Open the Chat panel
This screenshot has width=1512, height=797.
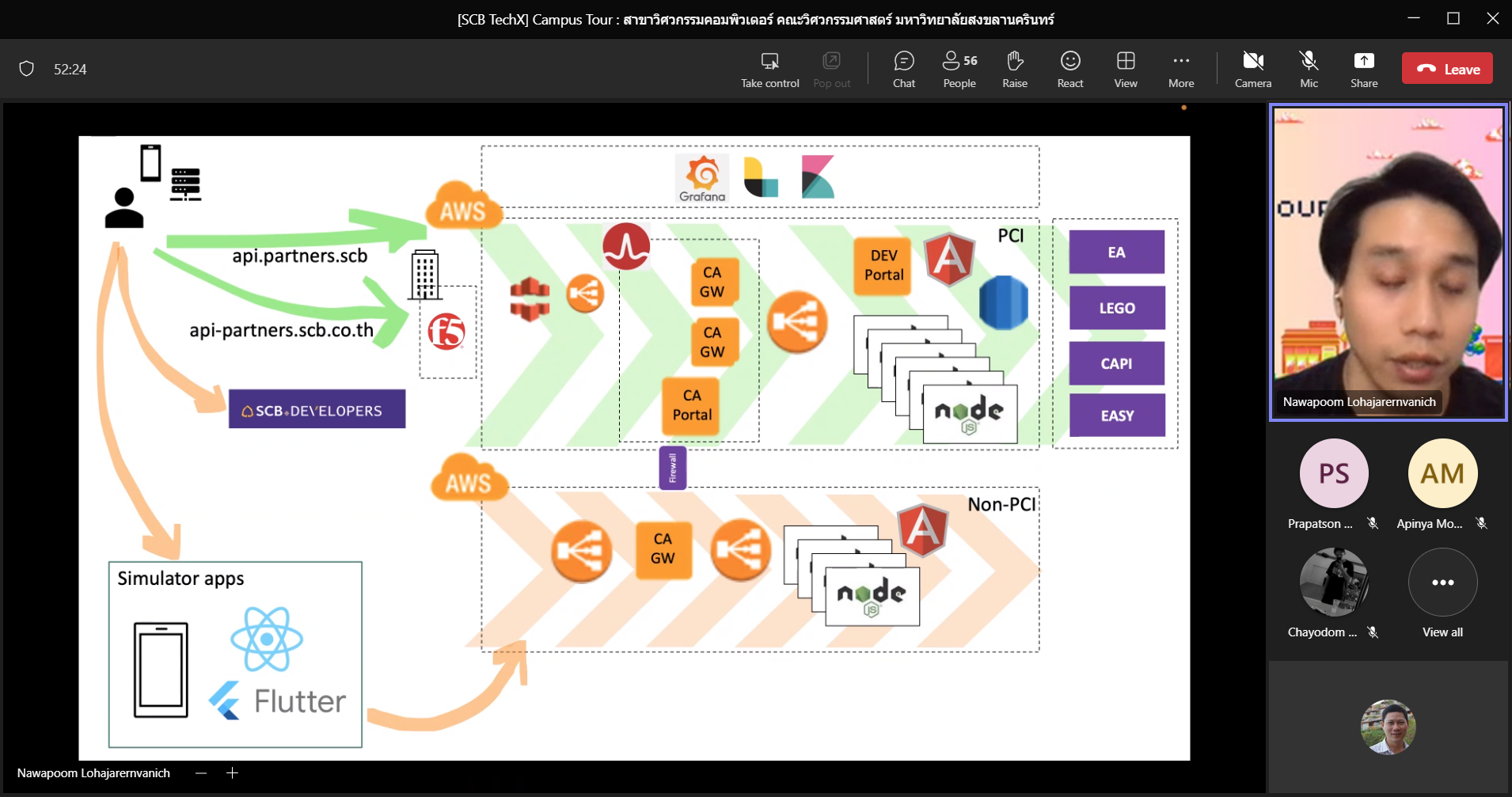pos(903,70)
